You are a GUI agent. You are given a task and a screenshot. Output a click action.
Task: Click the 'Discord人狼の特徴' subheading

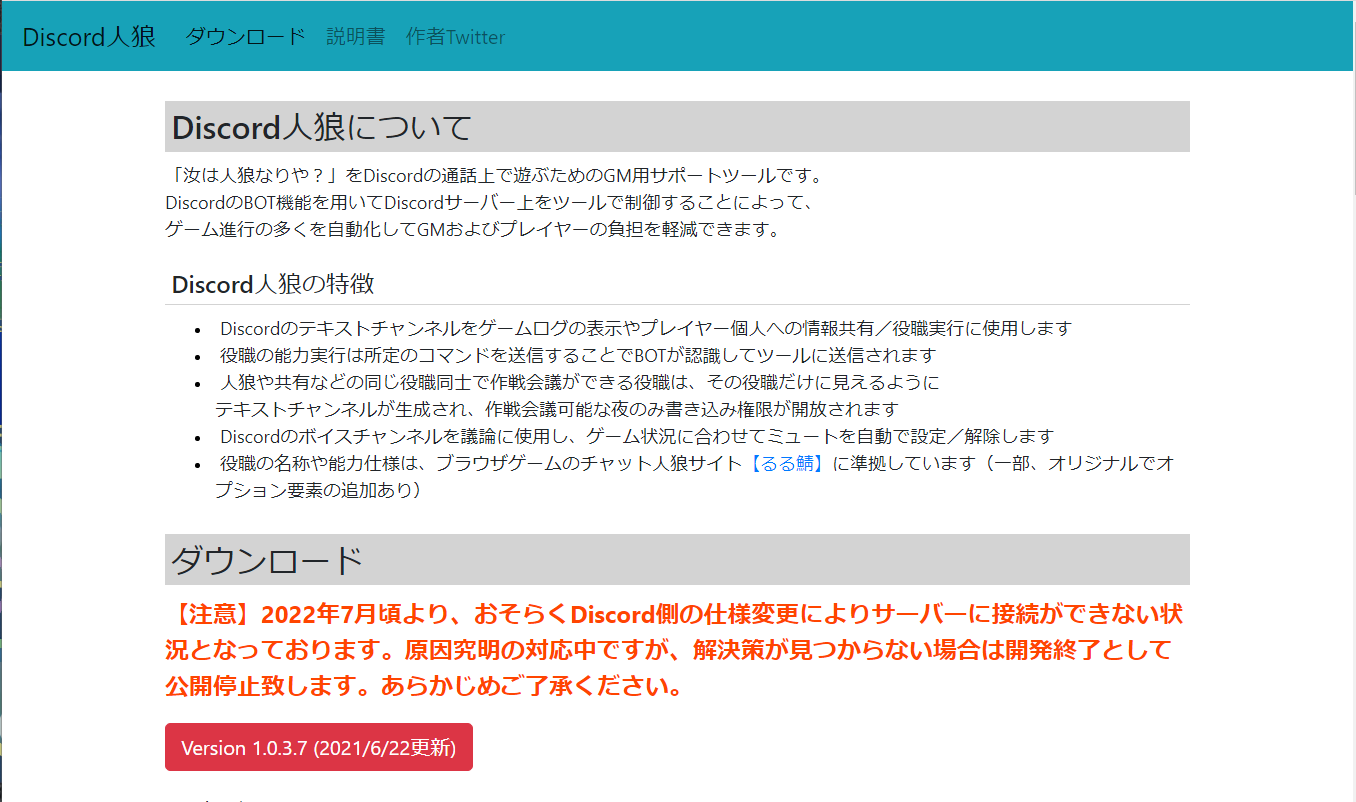coord(273,284)
